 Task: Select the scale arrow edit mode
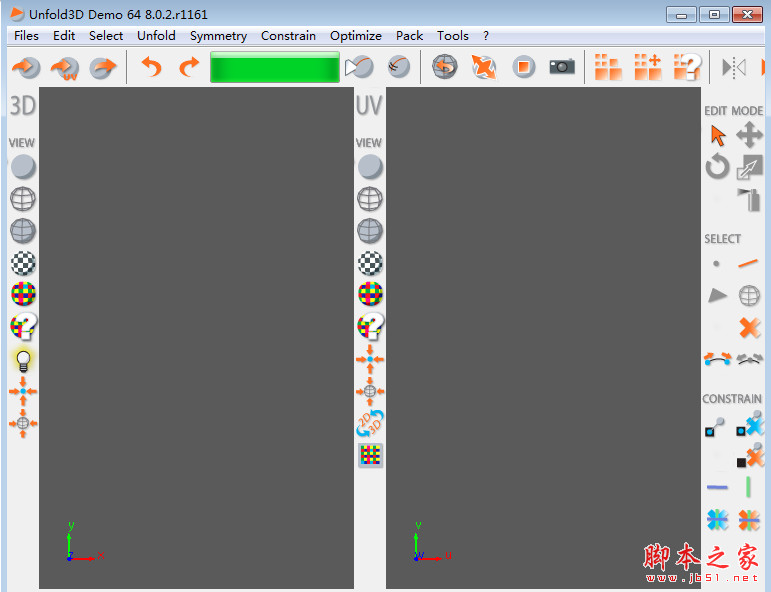point(749,167)
